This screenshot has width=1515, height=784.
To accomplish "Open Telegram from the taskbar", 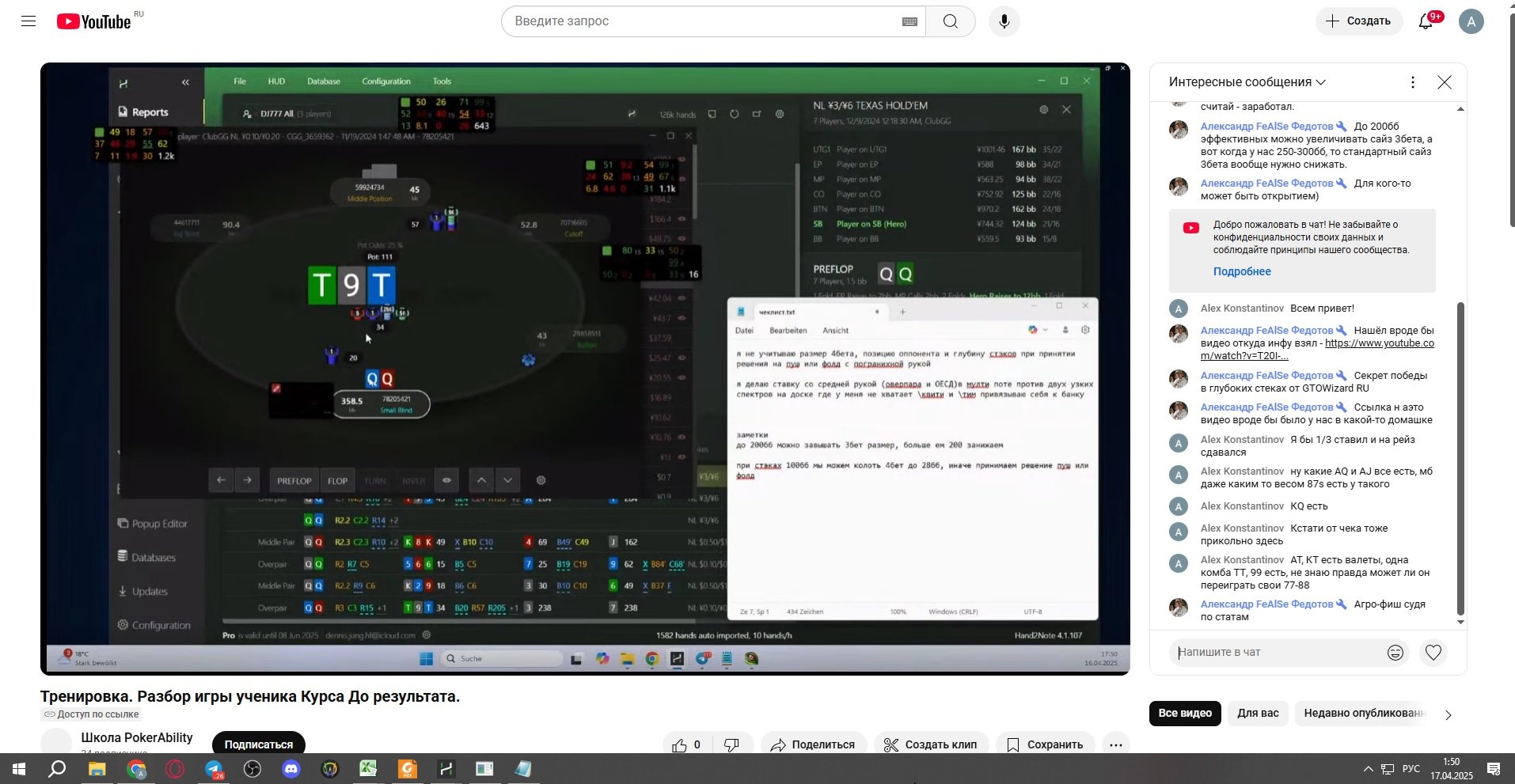I will point(215,769).
